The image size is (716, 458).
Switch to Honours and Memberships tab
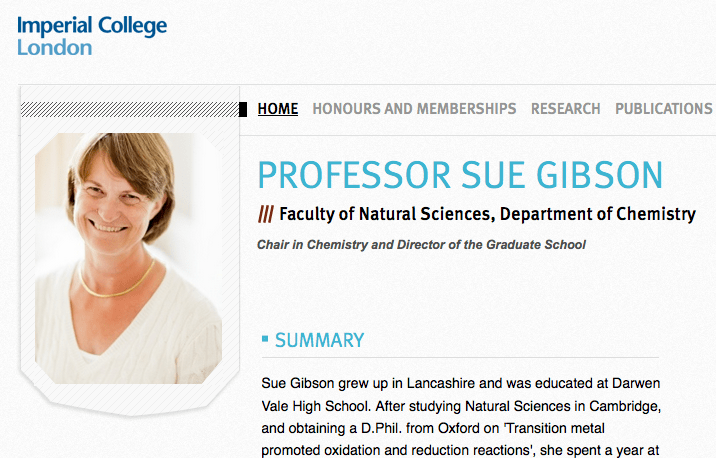(414, 109)
